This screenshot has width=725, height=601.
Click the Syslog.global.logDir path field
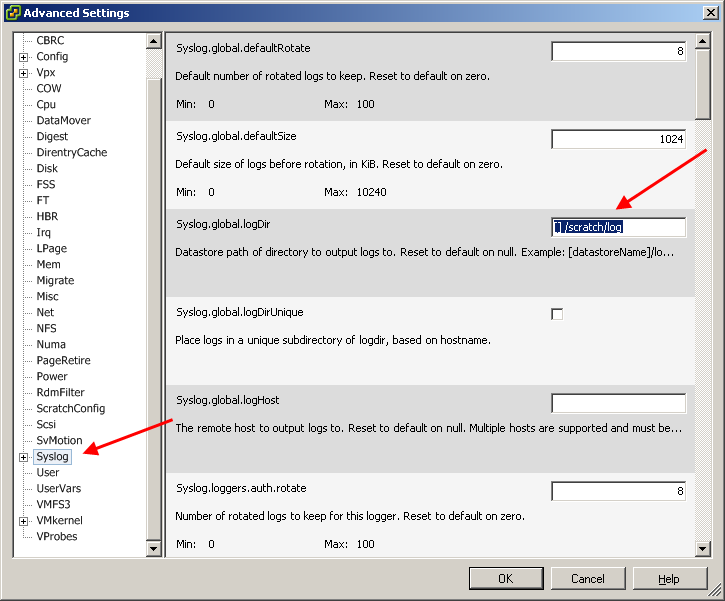[618, 227]
